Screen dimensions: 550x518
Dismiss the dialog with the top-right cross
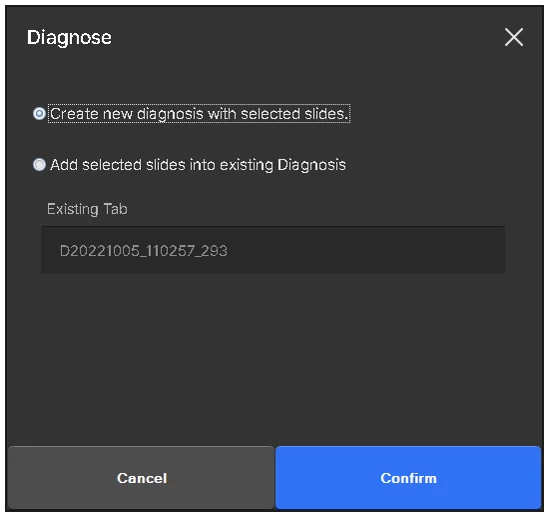[514, 37]
